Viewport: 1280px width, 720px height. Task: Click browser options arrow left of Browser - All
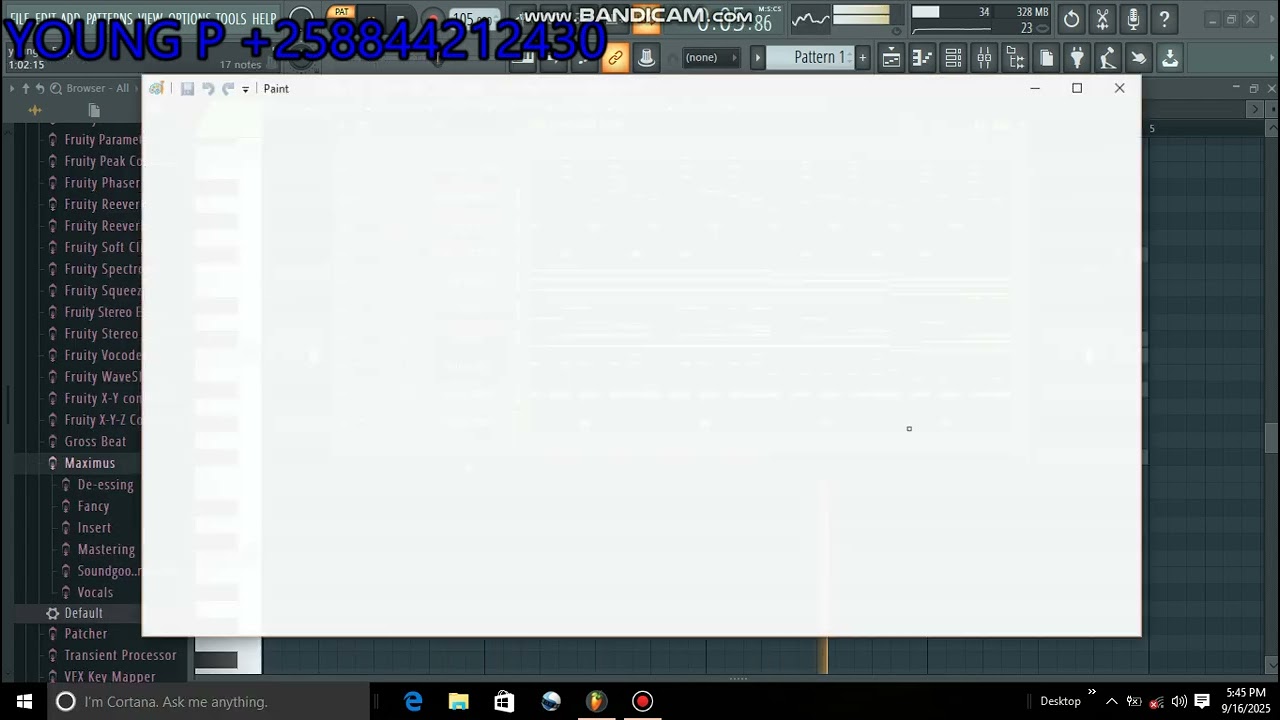point(12,88)
